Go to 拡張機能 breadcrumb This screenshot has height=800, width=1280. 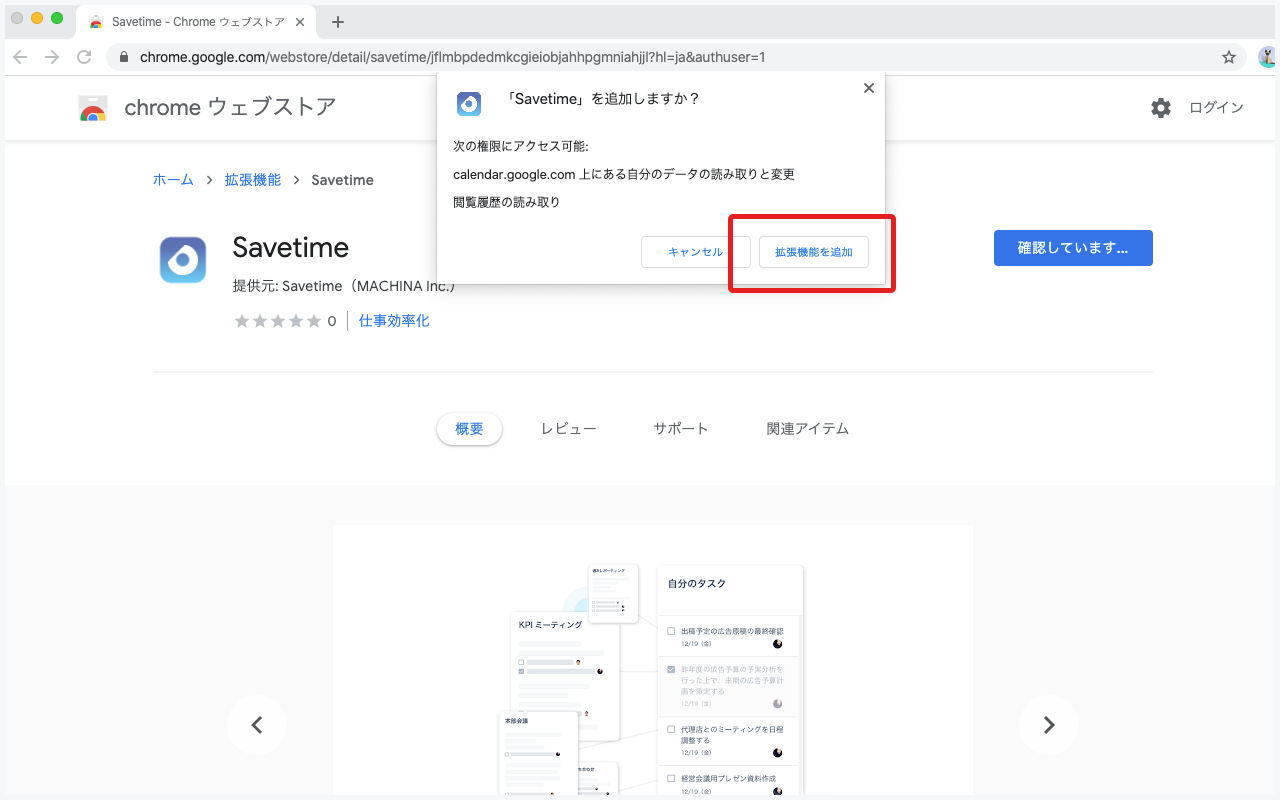point(253,180)
